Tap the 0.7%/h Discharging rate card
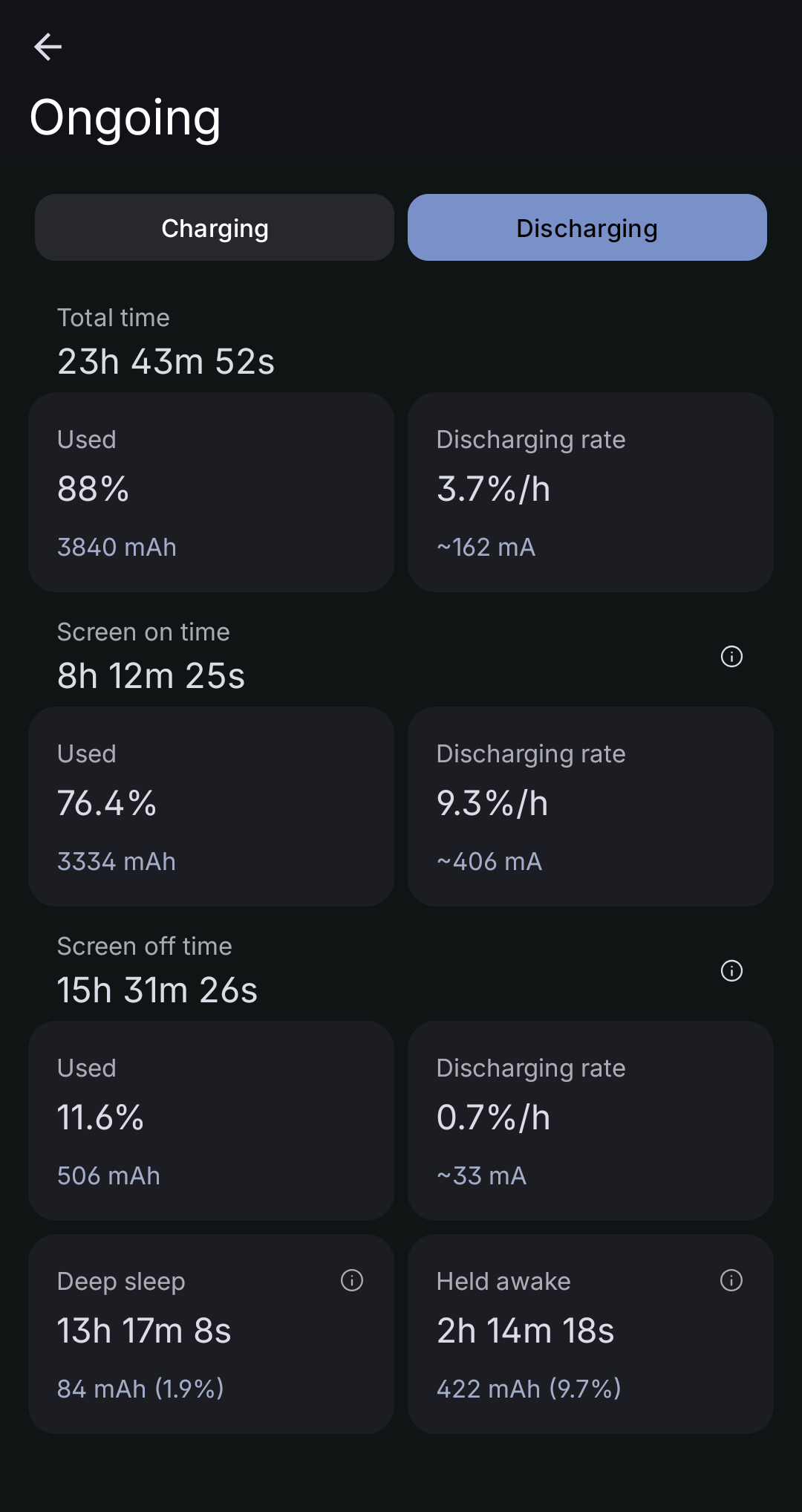 590,1120
